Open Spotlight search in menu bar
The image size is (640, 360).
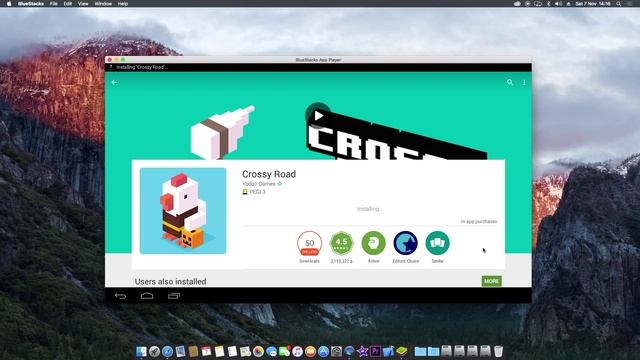click(619, 4)
